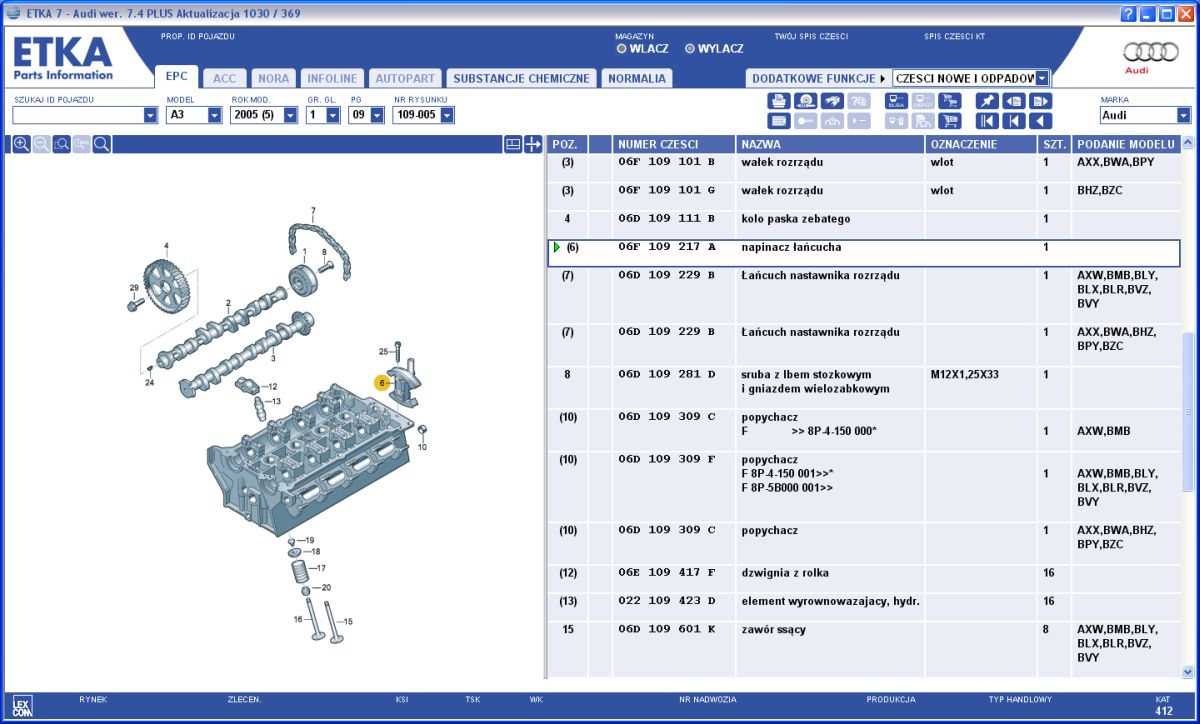Click the world map market icon
1200x724 pixels.
click(x=832, y=101)
